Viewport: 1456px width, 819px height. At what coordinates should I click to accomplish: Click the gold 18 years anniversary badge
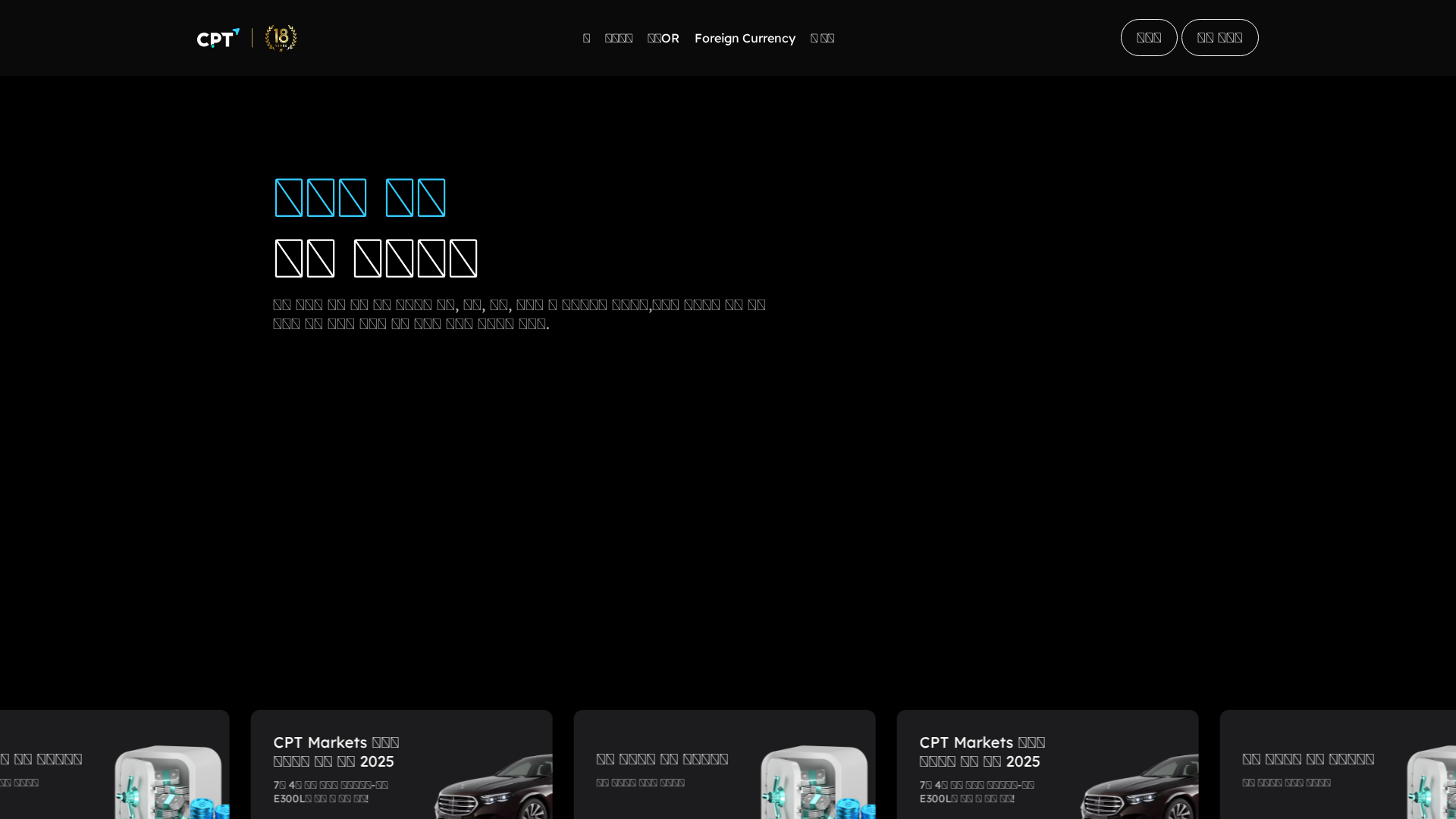281,38
